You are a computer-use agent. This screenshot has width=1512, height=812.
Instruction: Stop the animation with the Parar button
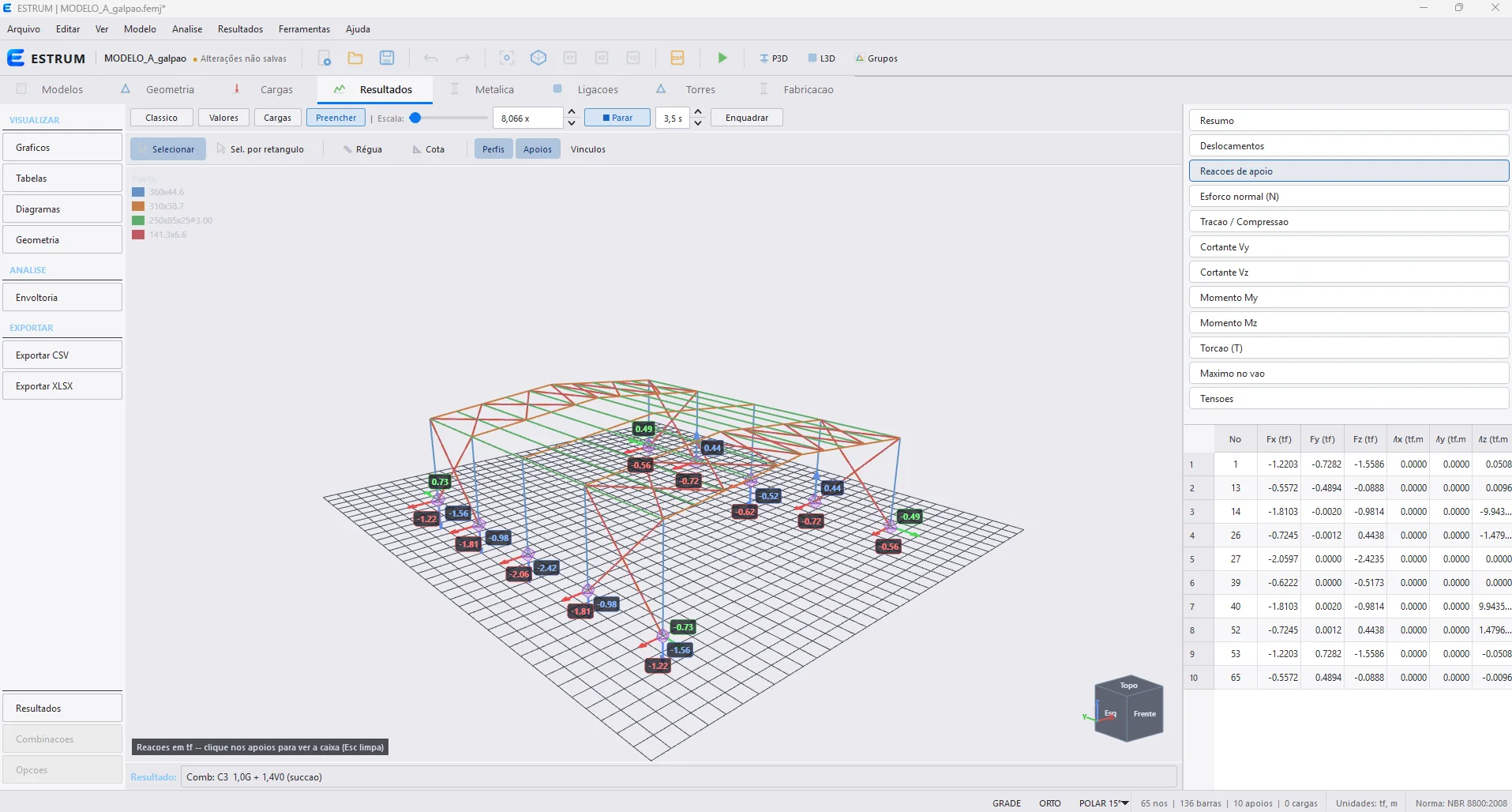click(617, 118)
